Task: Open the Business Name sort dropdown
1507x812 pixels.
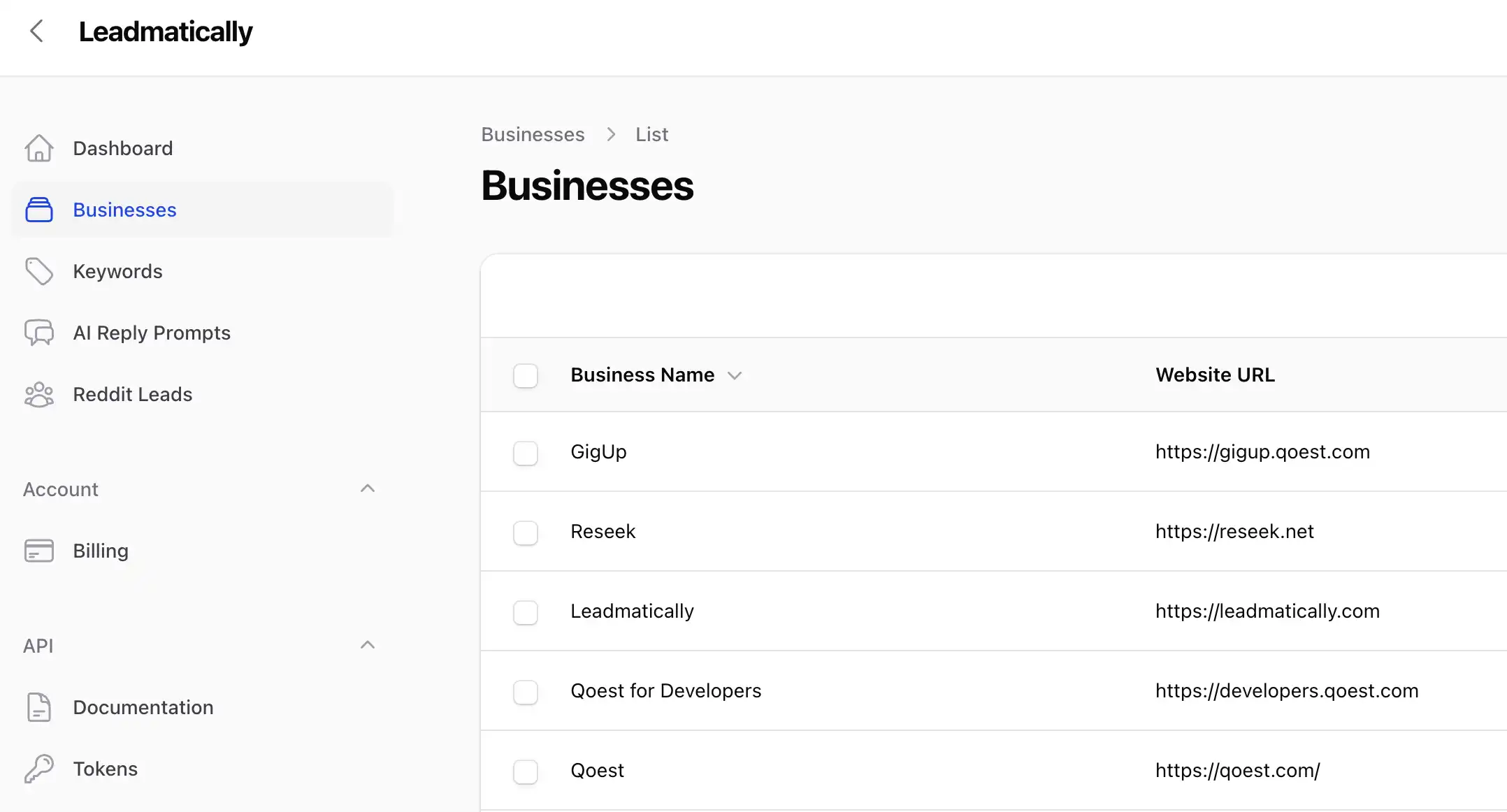Action: [735, 375]
